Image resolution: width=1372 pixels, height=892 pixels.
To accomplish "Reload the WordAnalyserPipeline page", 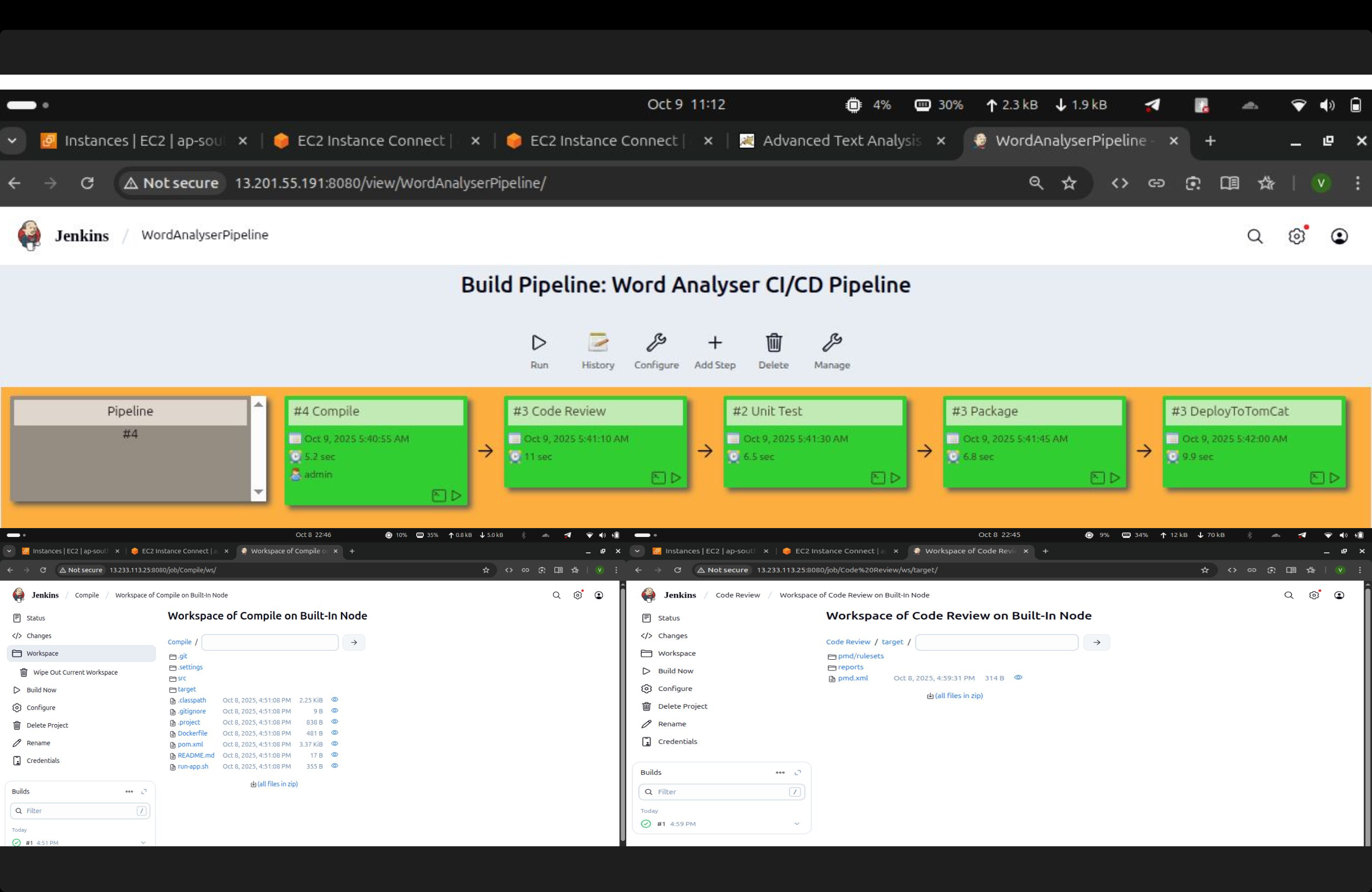I will [x=88, y=183].
